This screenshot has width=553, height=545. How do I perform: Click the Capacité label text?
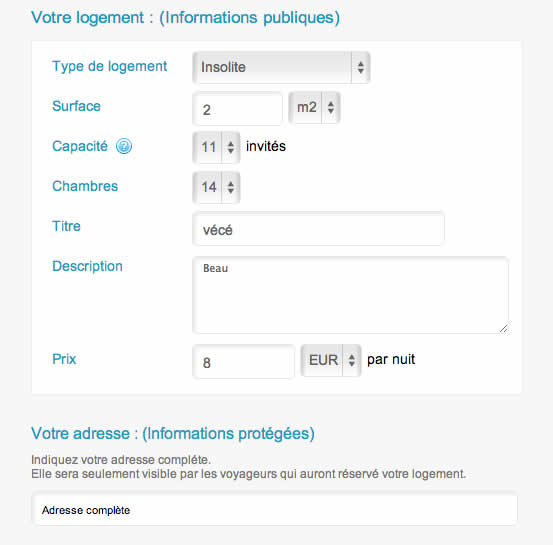pyautogui.click(x=80, y=146)
